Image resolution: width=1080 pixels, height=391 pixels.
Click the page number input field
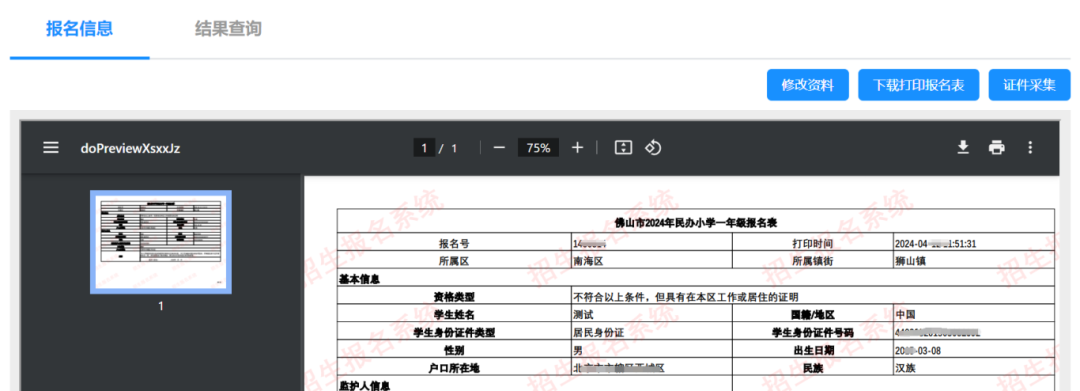[x=424, y=147]
